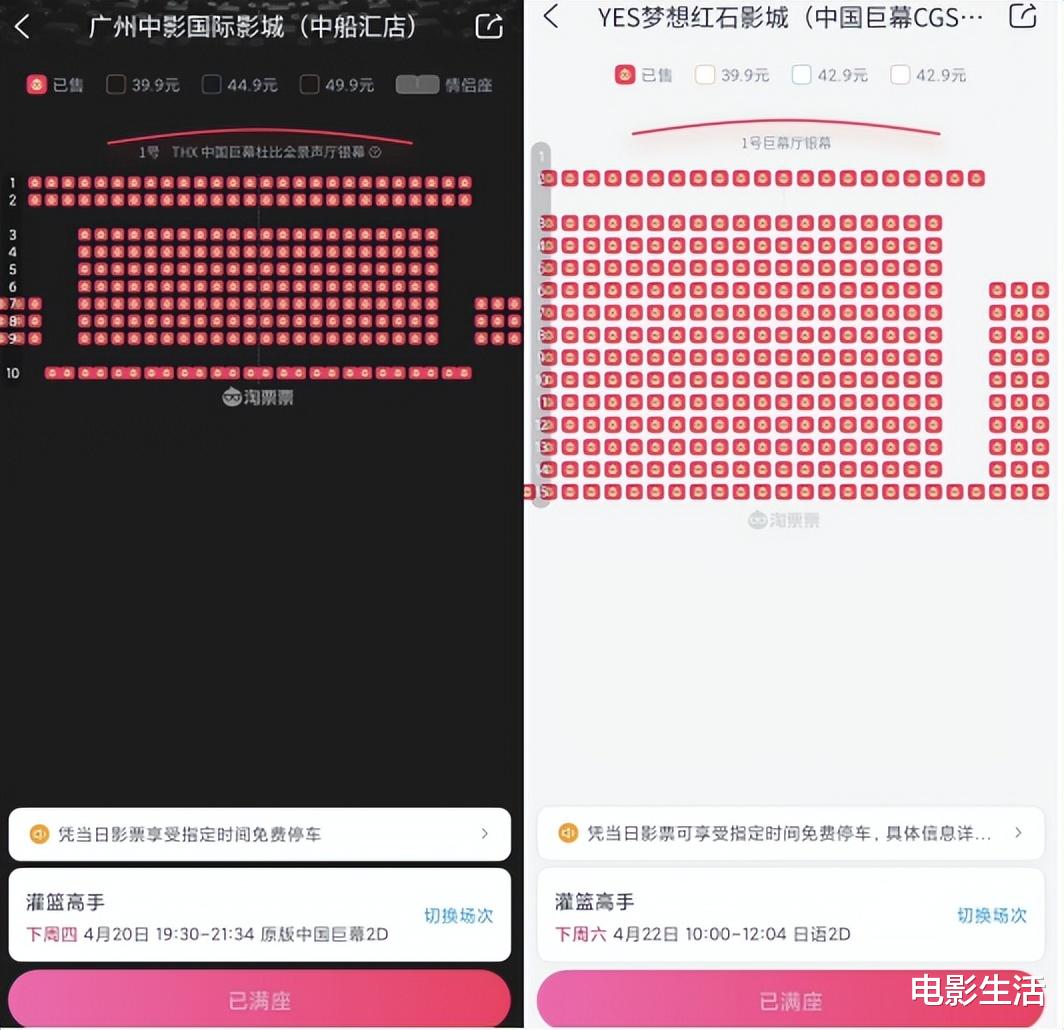Select the 44.9元 seat legend box
This screenshot has height=1030, width=1064.
pos(212,85)
